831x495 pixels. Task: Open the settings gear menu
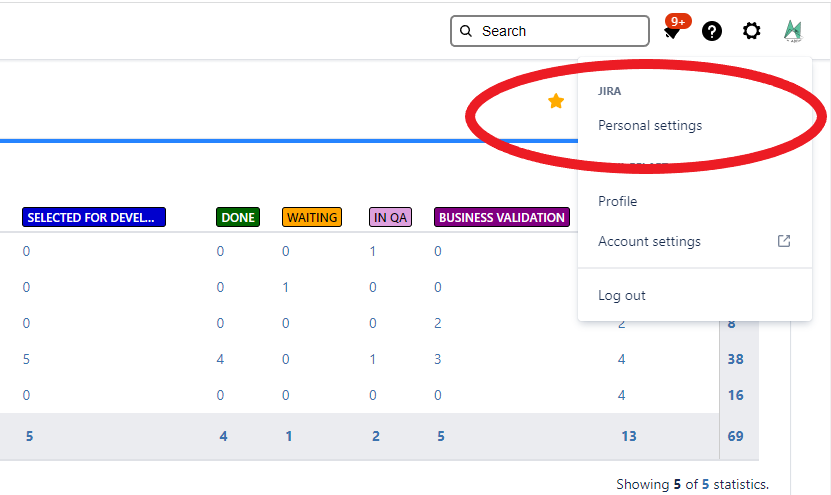point(752,31)
